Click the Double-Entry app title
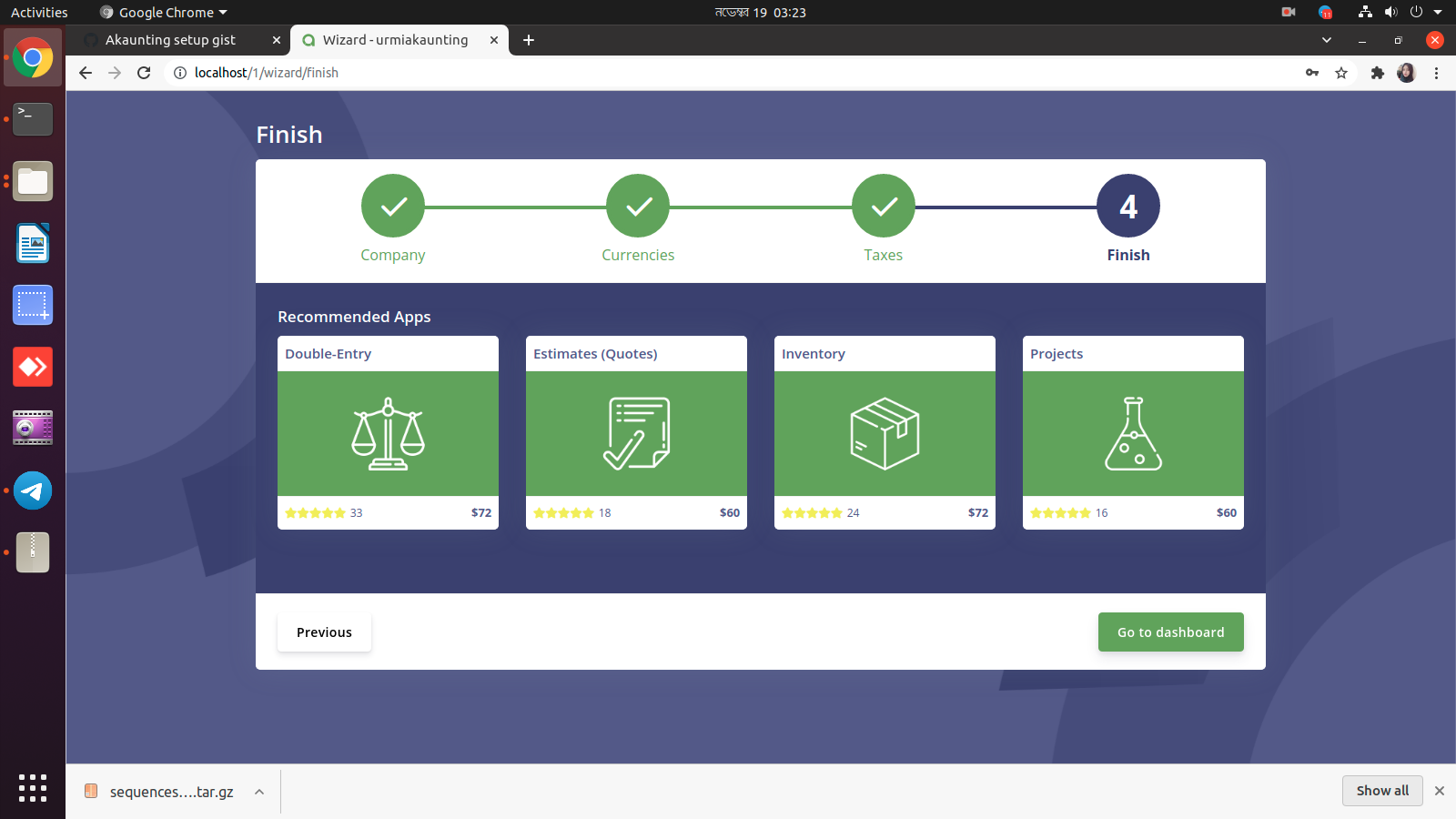1456x819 pixels. (x=328, y=354)
